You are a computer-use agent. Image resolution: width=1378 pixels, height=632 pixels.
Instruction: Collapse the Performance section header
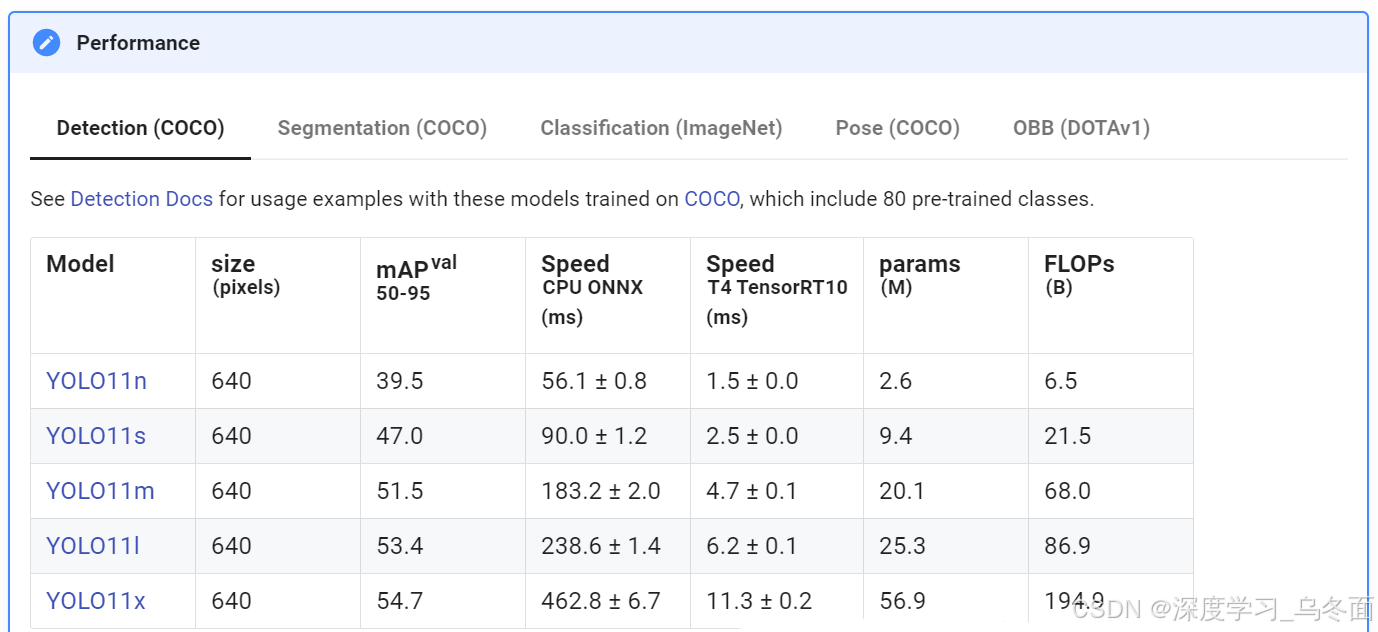tap(688, 43)
